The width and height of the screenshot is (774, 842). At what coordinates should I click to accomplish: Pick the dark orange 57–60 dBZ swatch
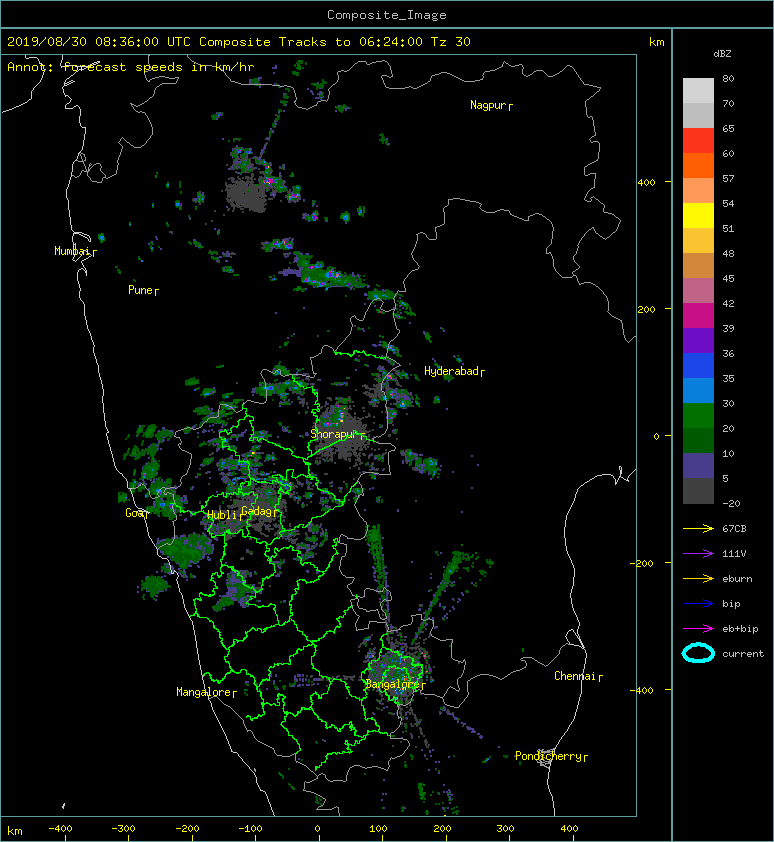[x=698, y=166]
